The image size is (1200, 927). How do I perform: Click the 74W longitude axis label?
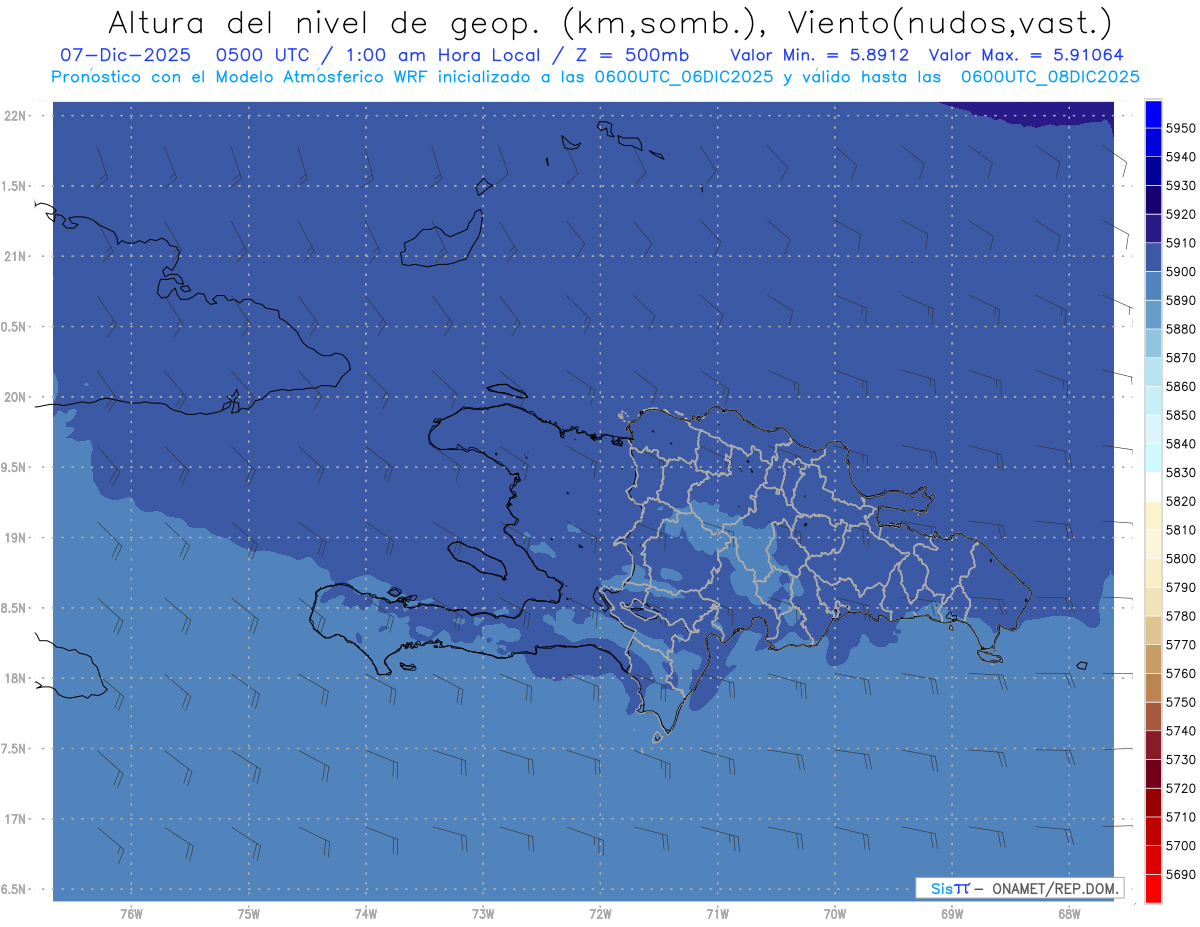point(366,914)
